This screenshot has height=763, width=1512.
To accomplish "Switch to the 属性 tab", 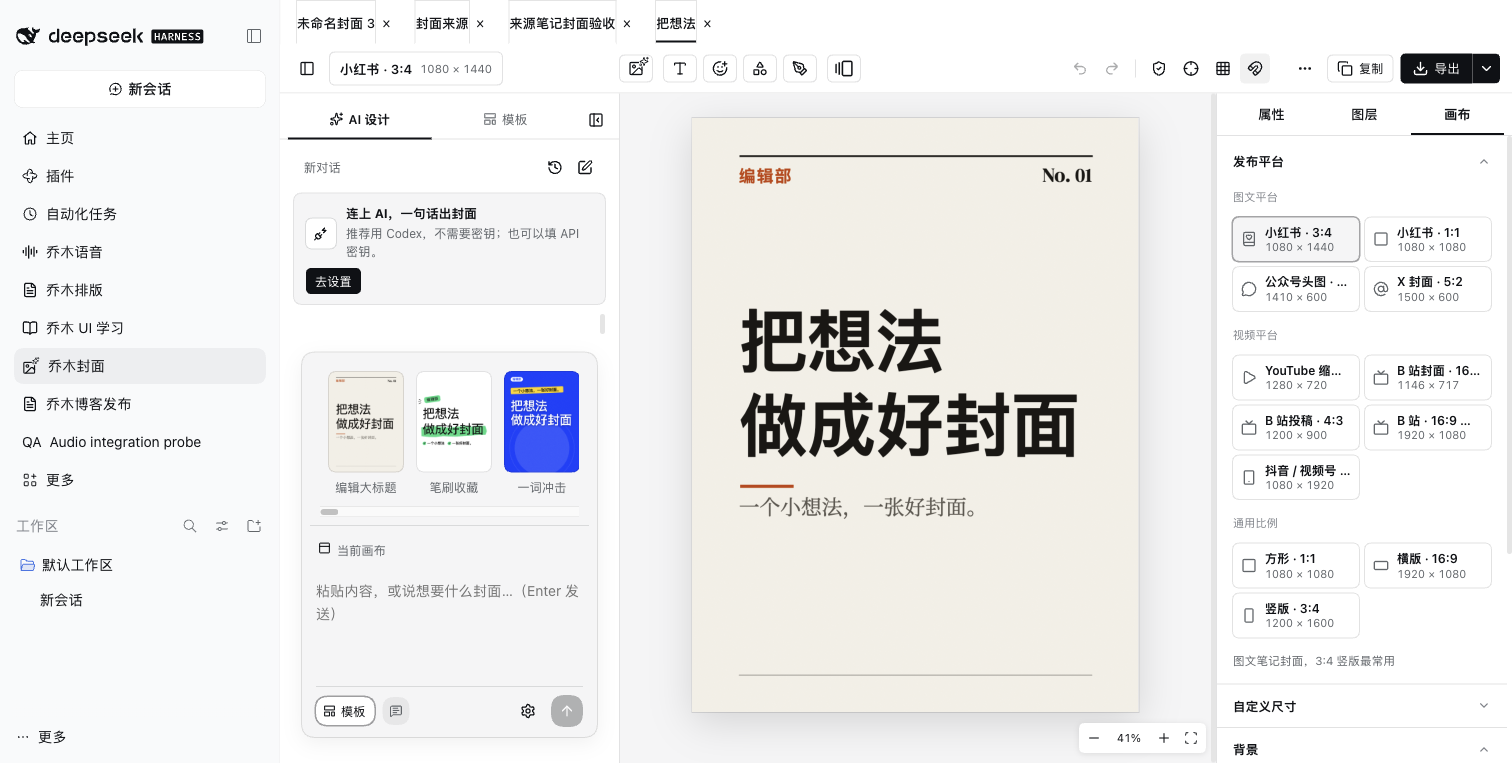I will pyautogui.click(x=1271, y=115).
